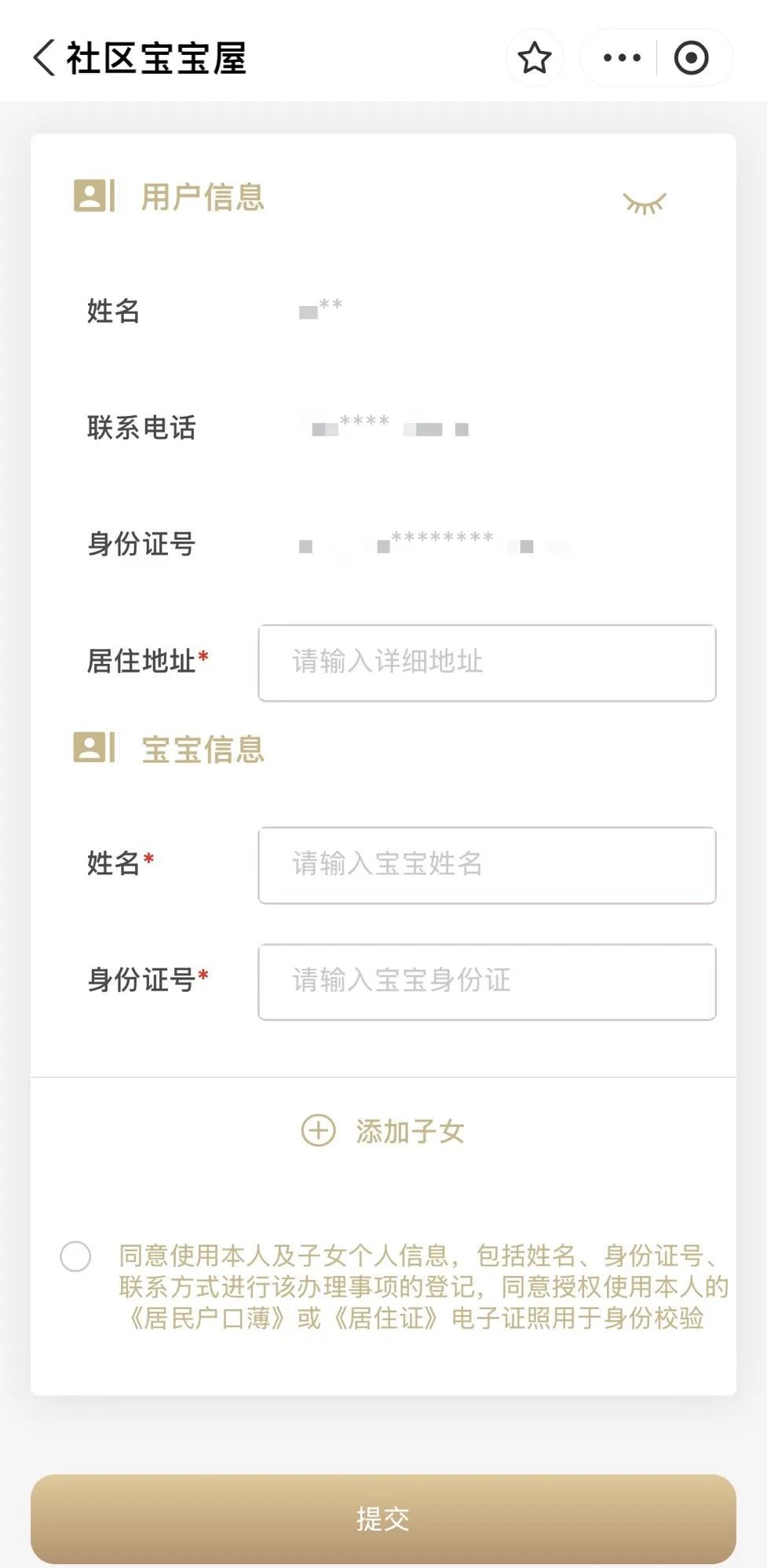Click the masked user 姓名 value
Viewport: 767px width, 1568px height.
tap(321, 309)
